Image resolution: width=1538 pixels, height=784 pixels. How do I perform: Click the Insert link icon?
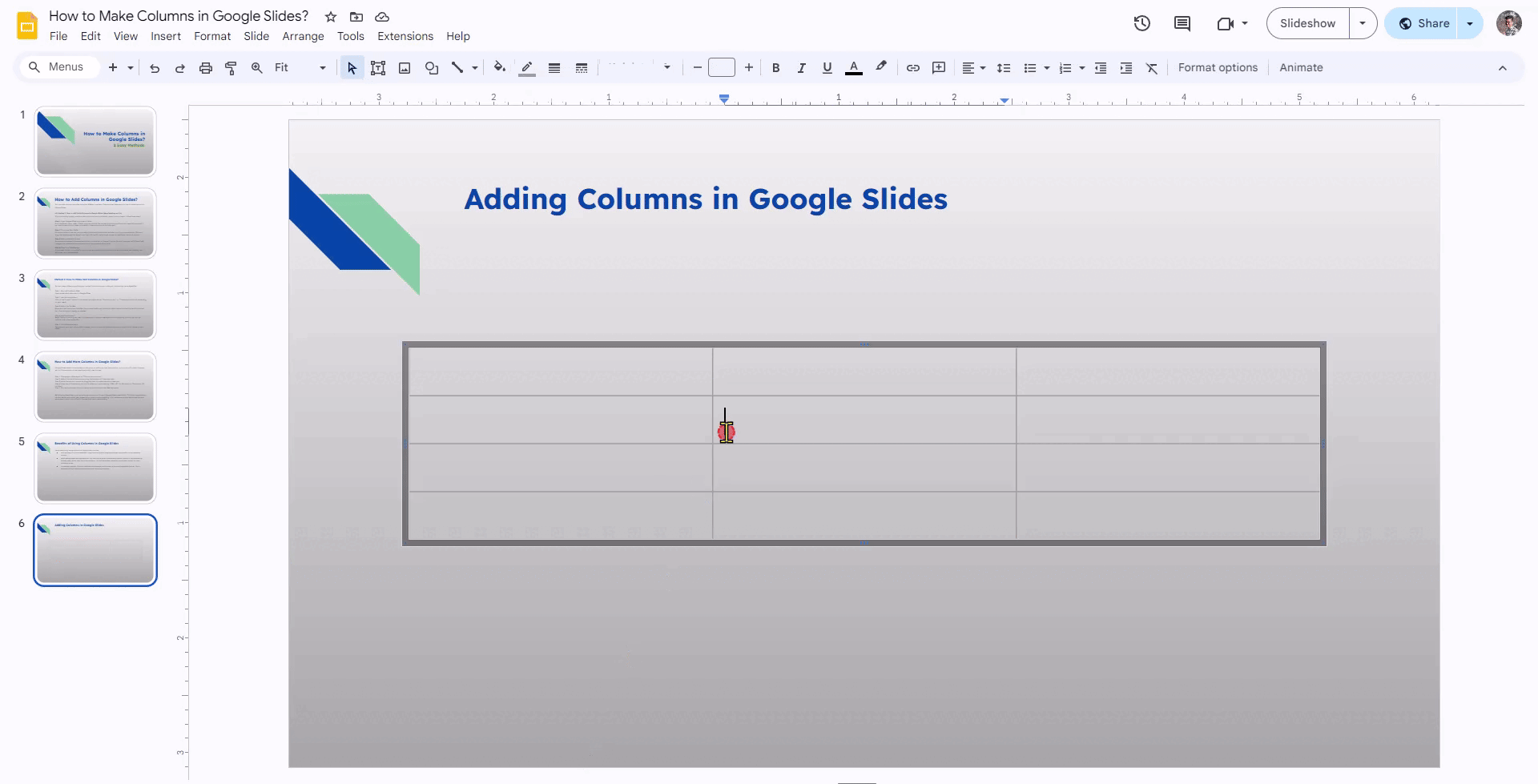tap(912, 68)
